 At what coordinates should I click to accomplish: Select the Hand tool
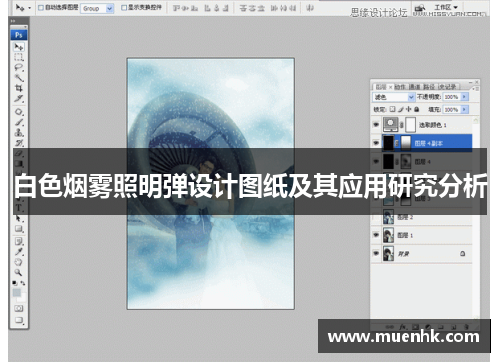tap(19, 262)
